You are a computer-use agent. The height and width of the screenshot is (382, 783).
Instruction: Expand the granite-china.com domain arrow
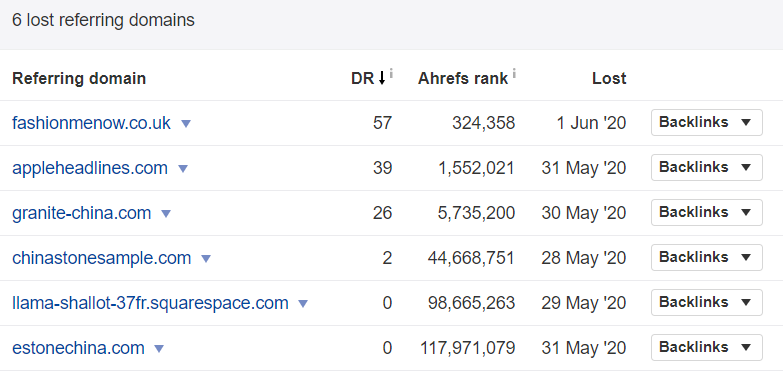pos(166,214)
